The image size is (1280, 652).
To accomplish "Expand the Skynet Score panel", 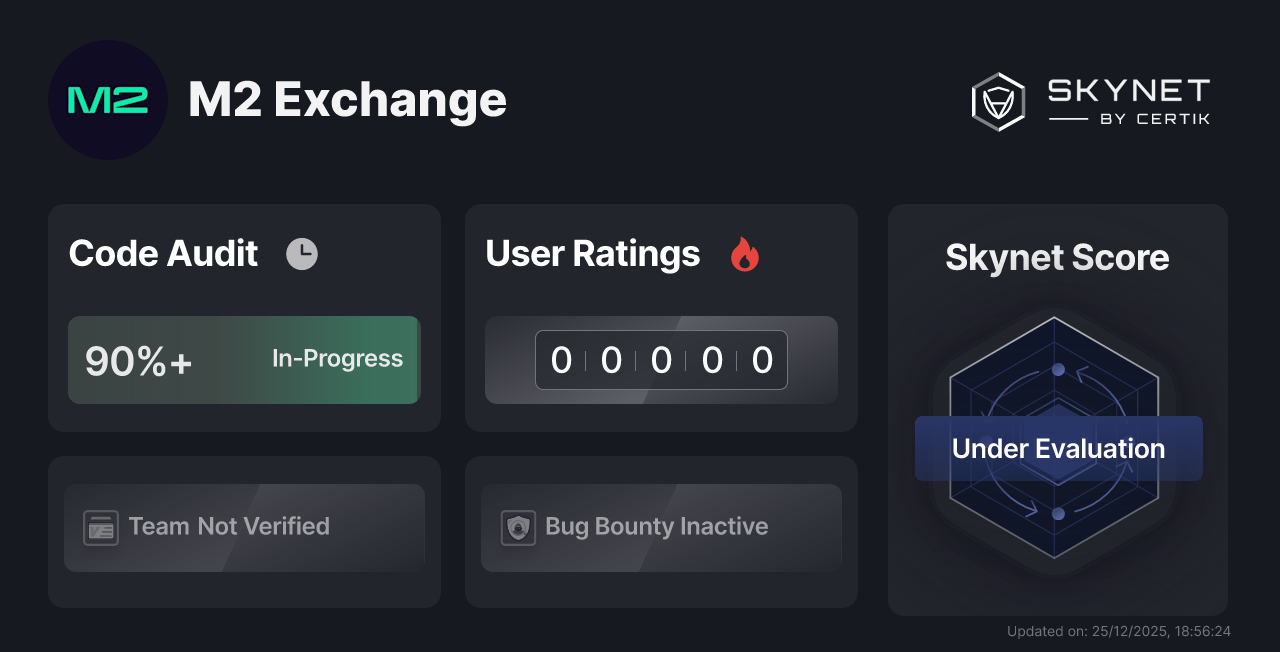I will tap(1057, 410).
